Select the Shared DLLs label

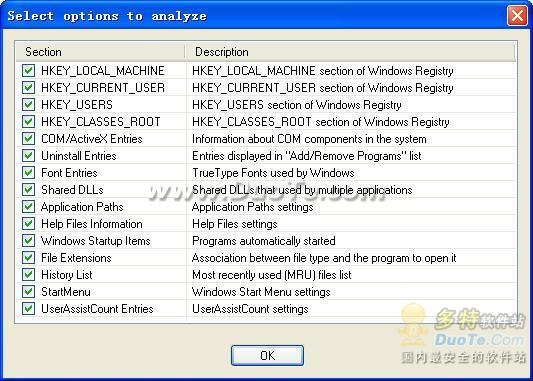coord(72,190)
